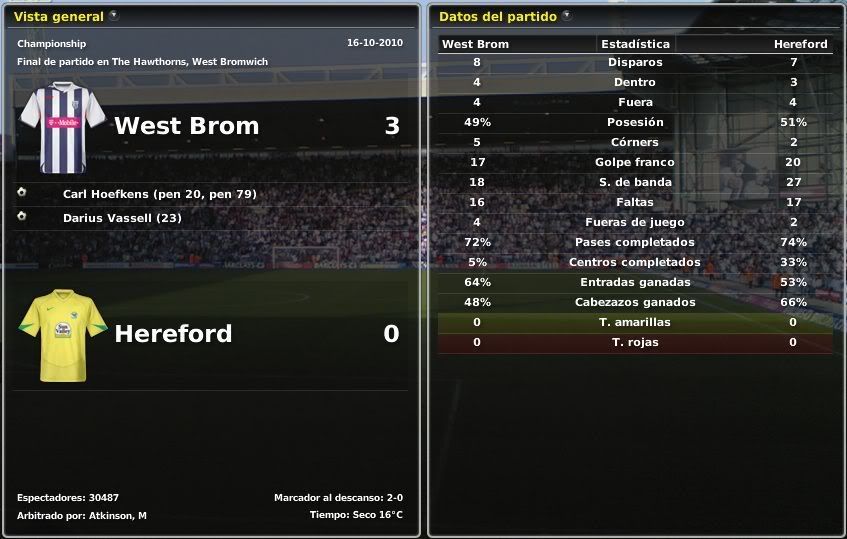Click the West Brom stats column header
847x539 pixels.
point(475,44)
